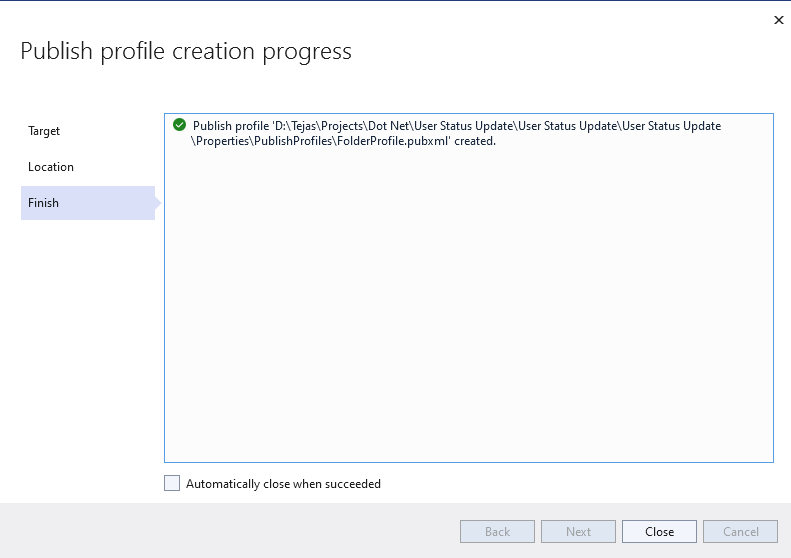Switch to the Location step

(x=51, y=167)
